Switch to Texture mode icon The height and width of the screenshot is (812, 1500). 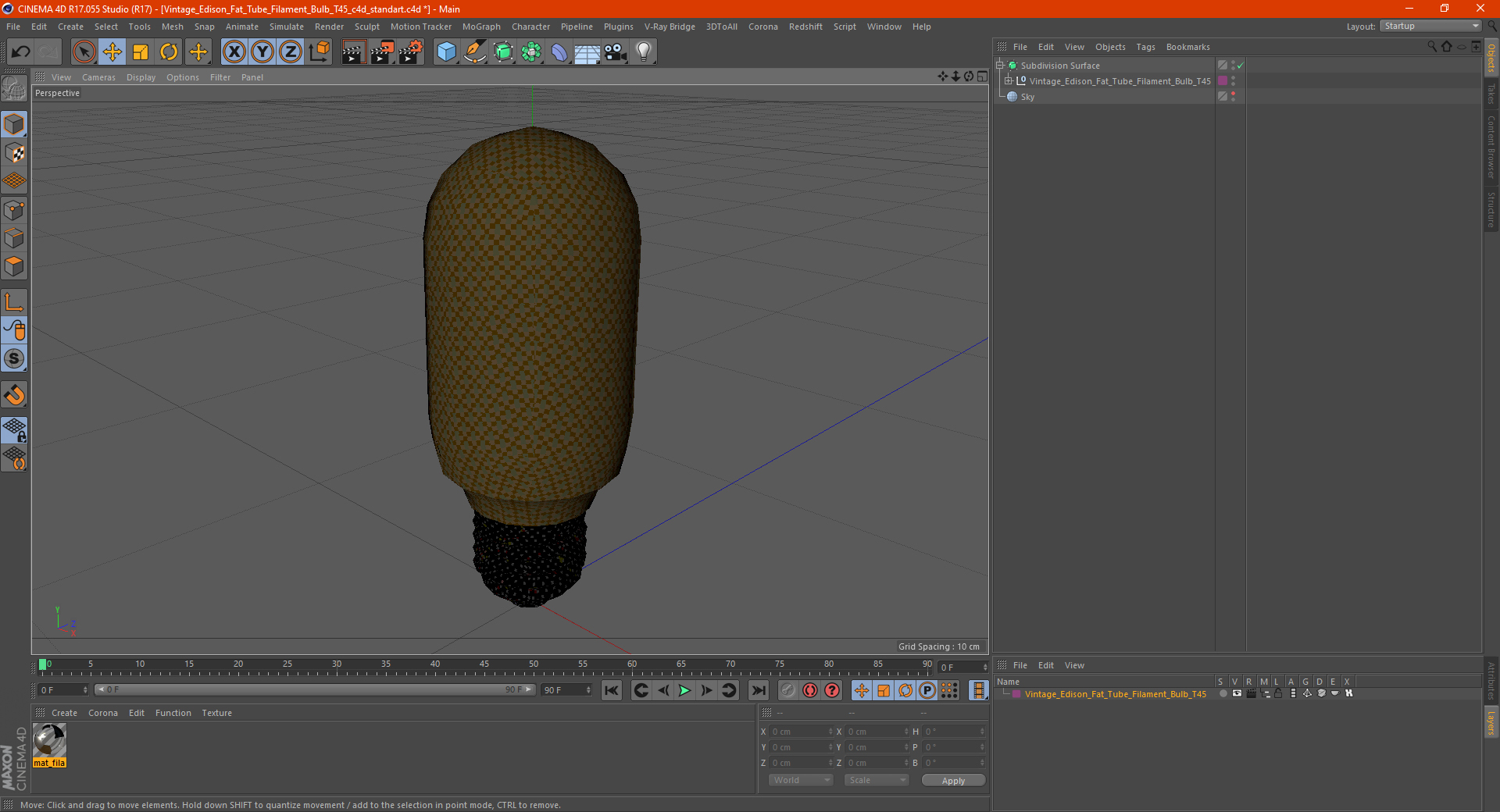pyautogui.click(x=14, y=153)
